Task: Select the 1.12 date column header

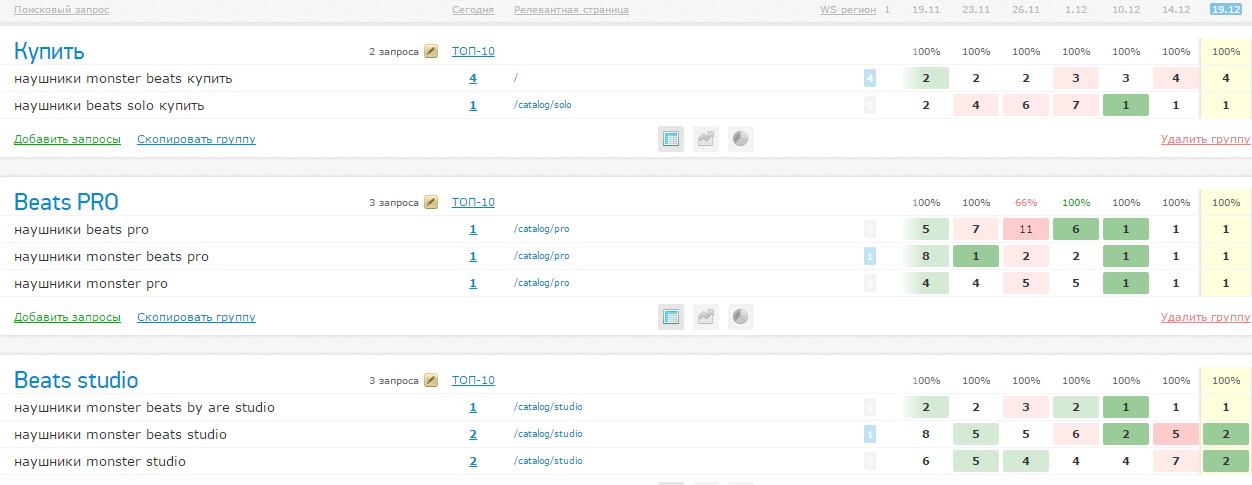Action: tap(1076, 10)
